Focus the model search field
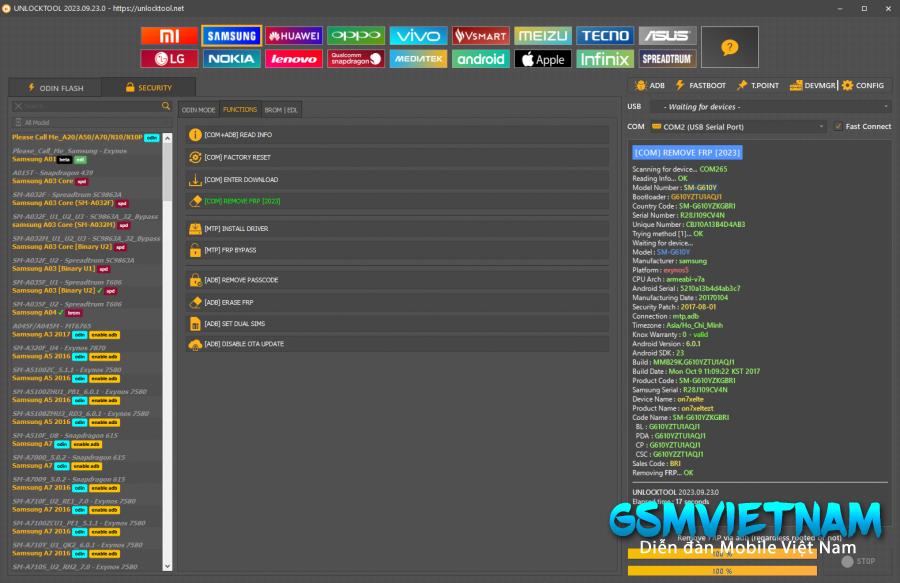Screen dimensions: 900x583 [92, 106]
